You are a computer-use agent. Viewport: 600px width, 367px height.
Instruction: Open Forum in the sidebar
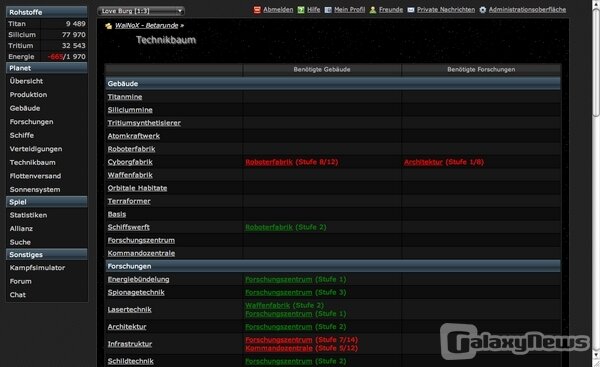21,281
